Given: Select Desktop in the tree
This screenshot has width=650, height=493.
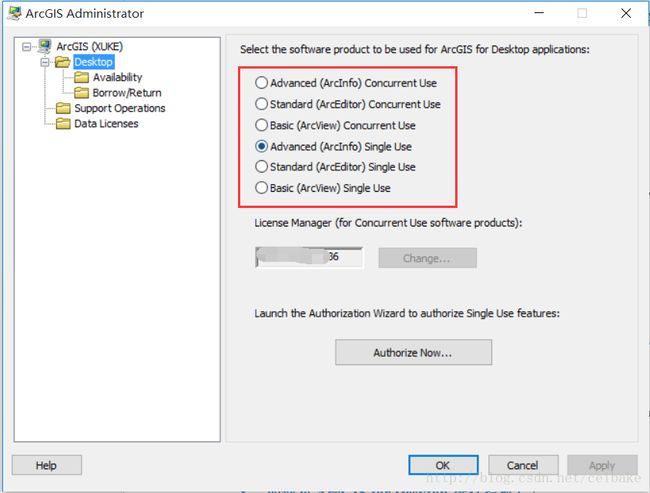Looking at the screenshot, I should coord(93,62).
